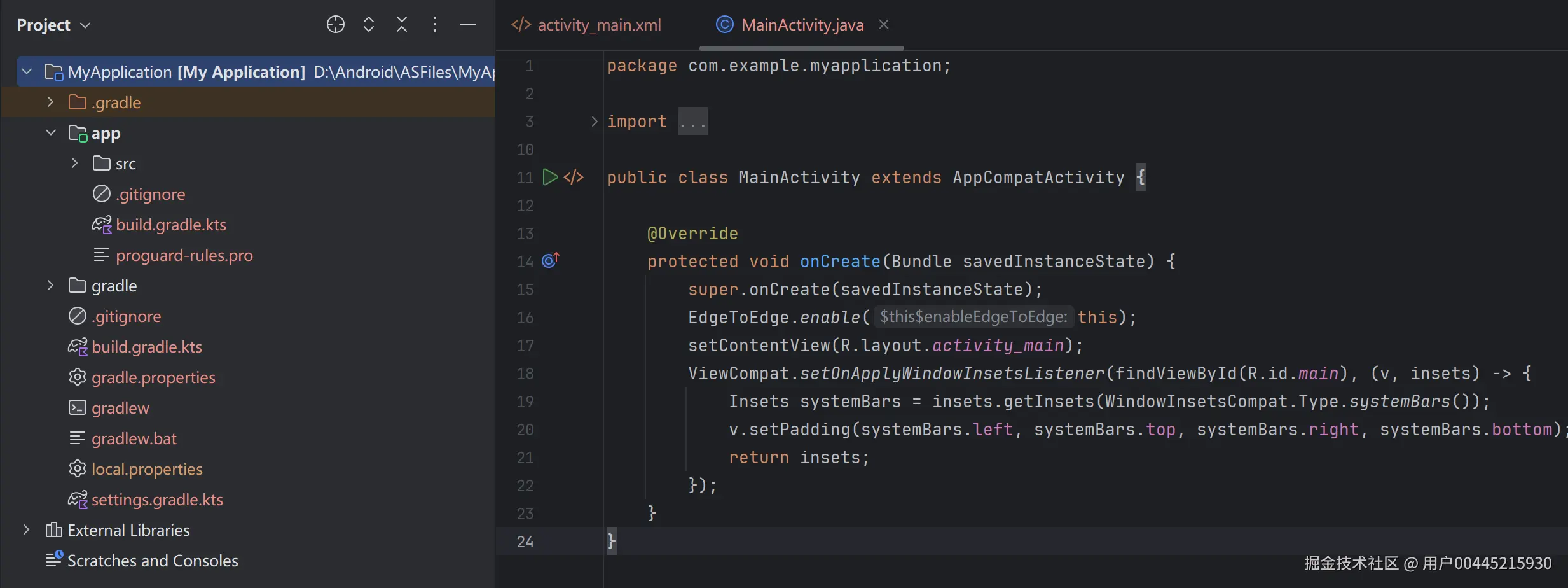Open the Project view dropdown
This screenshot has height=588, width=1568.
[54, 25]
